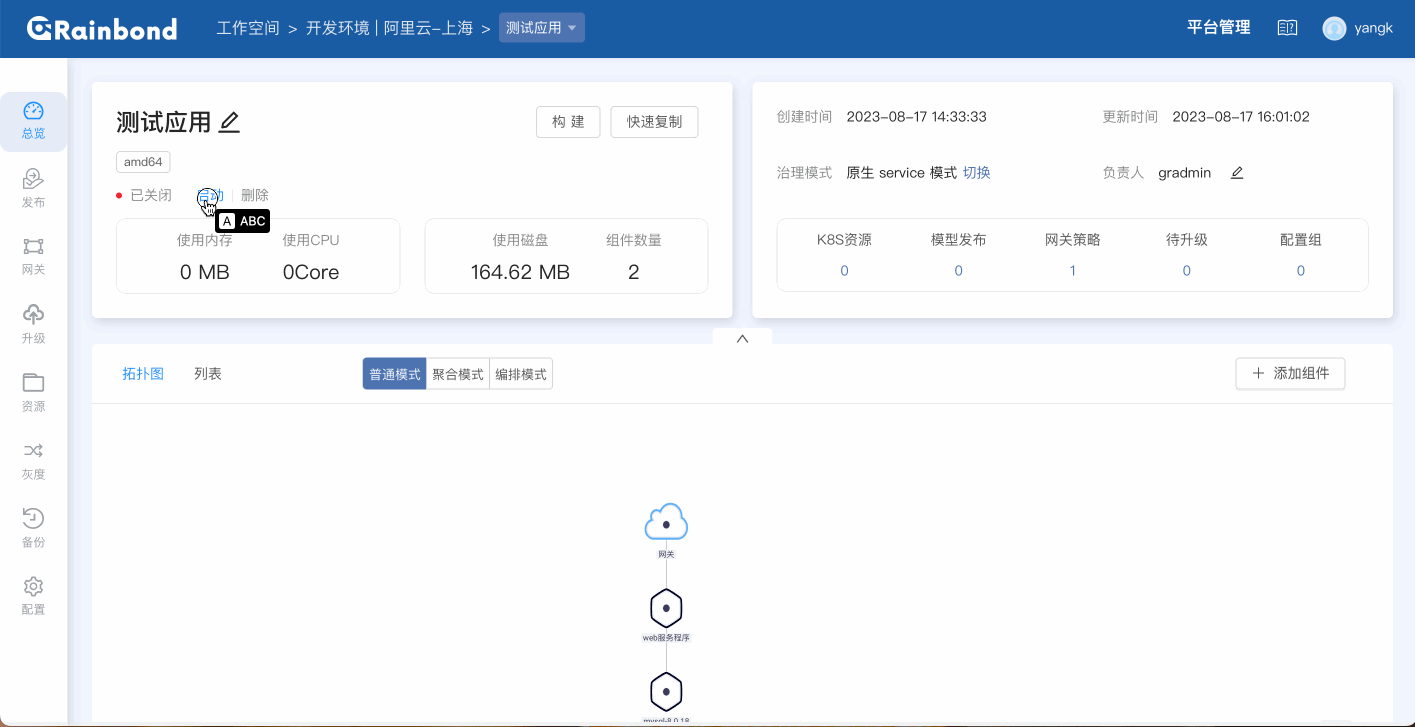The image size is (1415, 727).
Task: Click the pencil icon beside 测试应用 title
Action: pyautogui.click(x=229, y=122)
